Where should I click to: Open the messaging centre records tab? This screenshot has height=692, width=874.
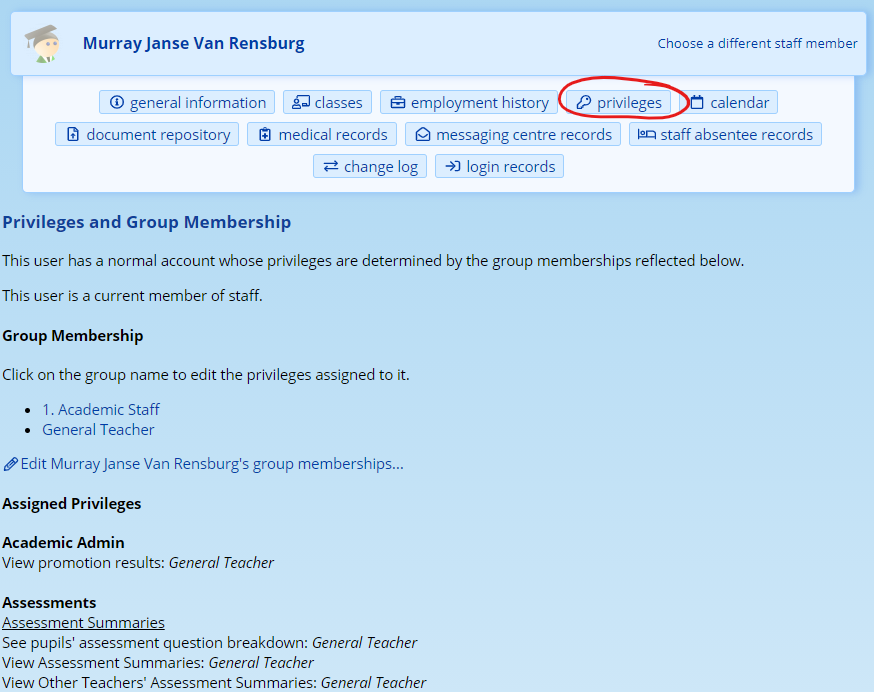pos(513,135)
